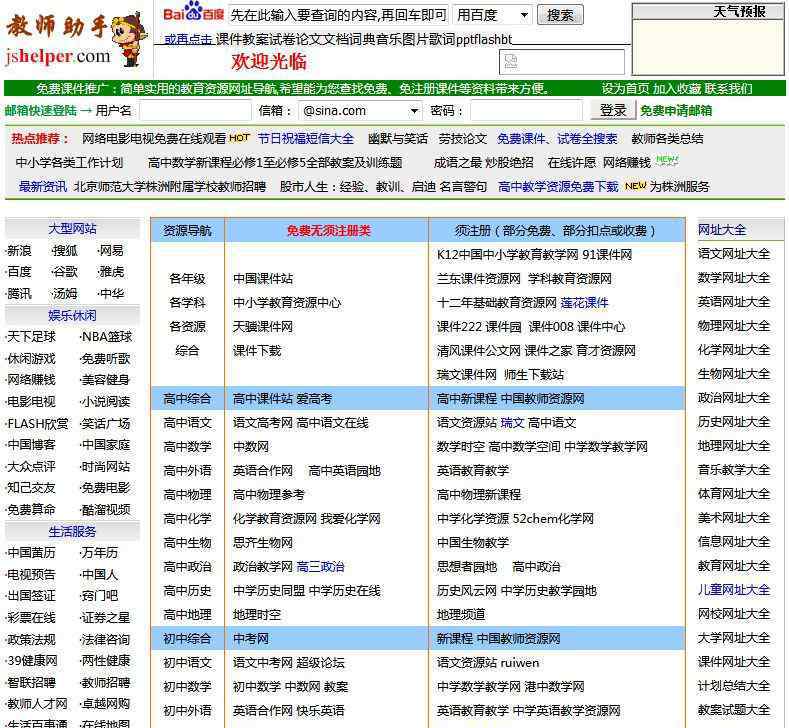
Task: Focus the 密码 password input field
Action: [526, 111]
